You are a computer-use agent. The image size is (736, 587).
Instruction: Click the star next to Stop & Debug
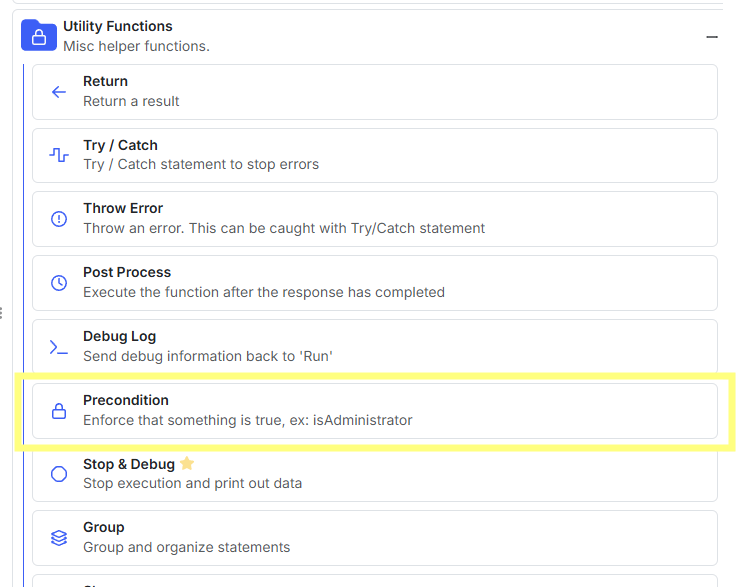(x=187, y=463)
